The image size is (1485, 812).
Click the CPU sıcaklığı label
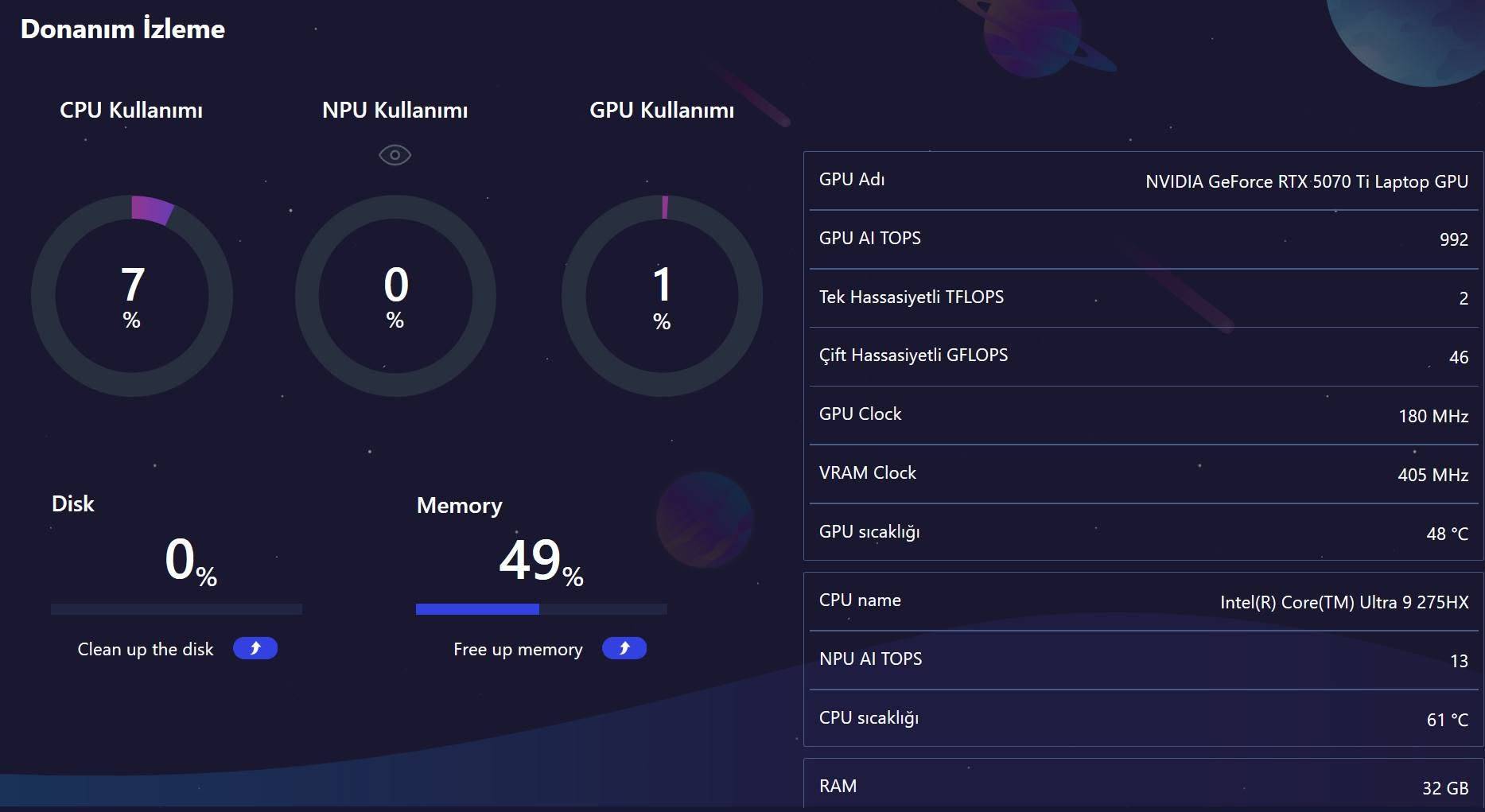coord(869,718)
